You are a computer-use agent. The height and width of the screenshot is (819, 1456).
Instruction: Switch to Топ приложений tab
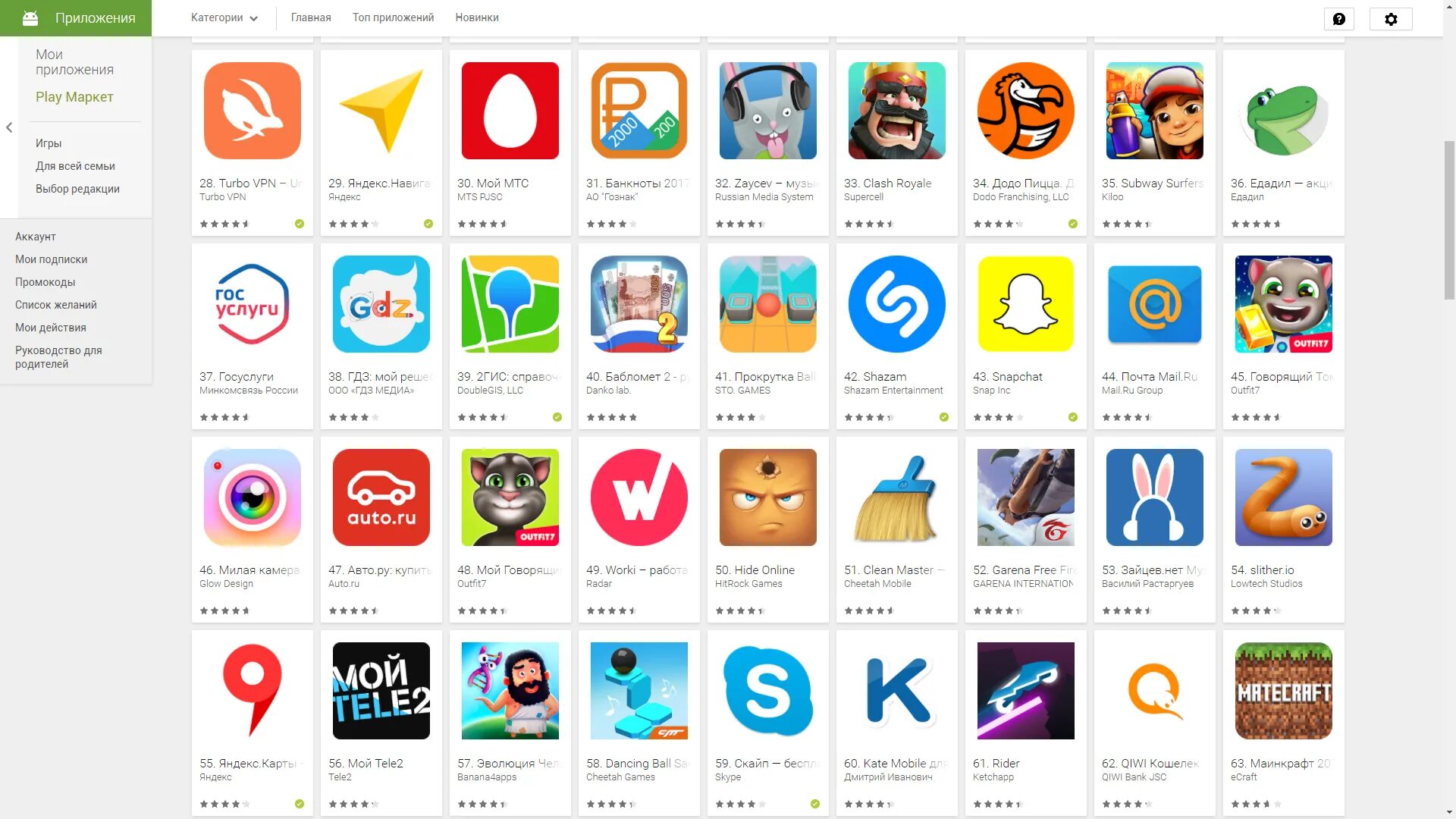pyautogui.click(x=393, y=17)
